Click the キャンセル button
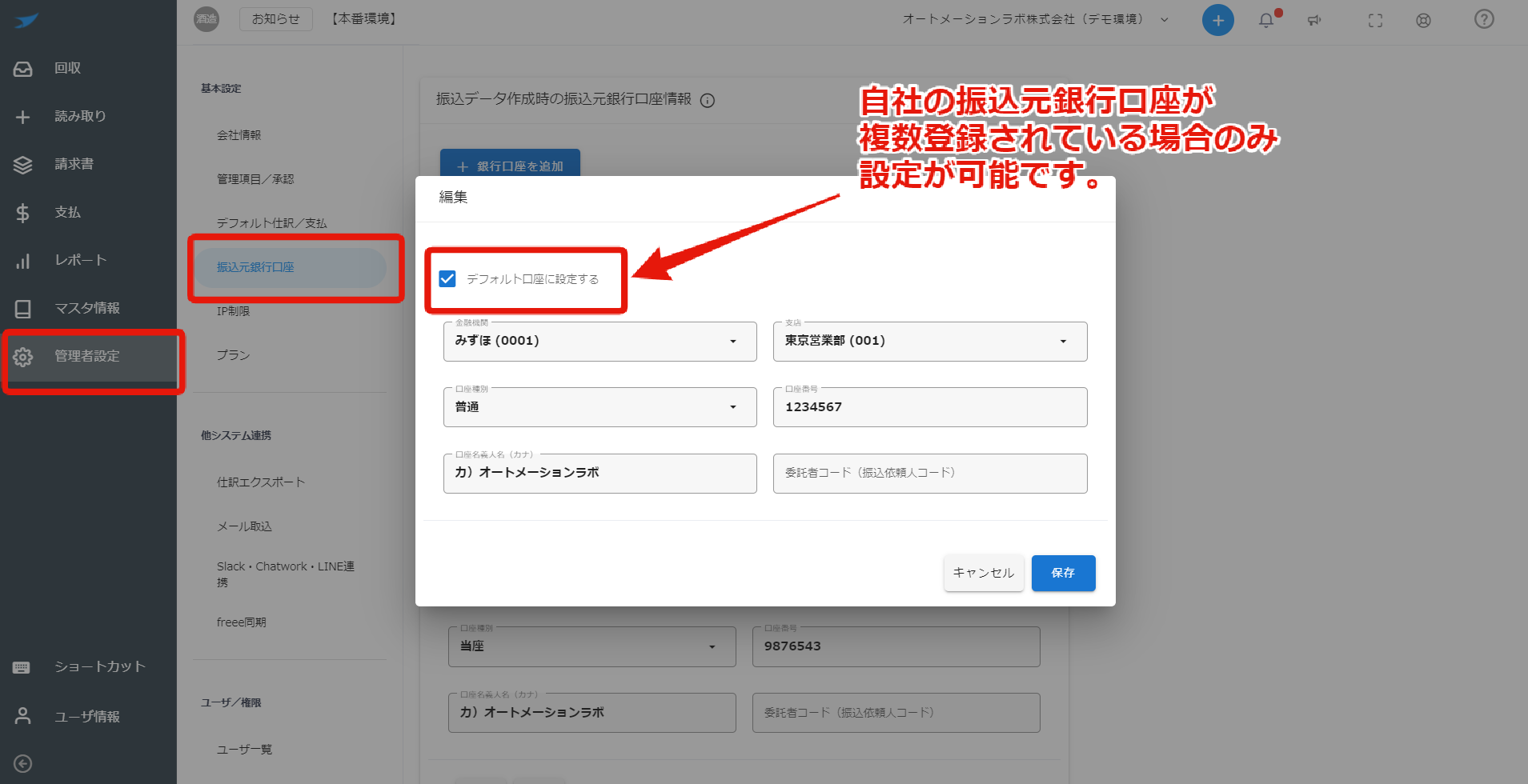The image size is (1528, 784). tap(984, 574)
